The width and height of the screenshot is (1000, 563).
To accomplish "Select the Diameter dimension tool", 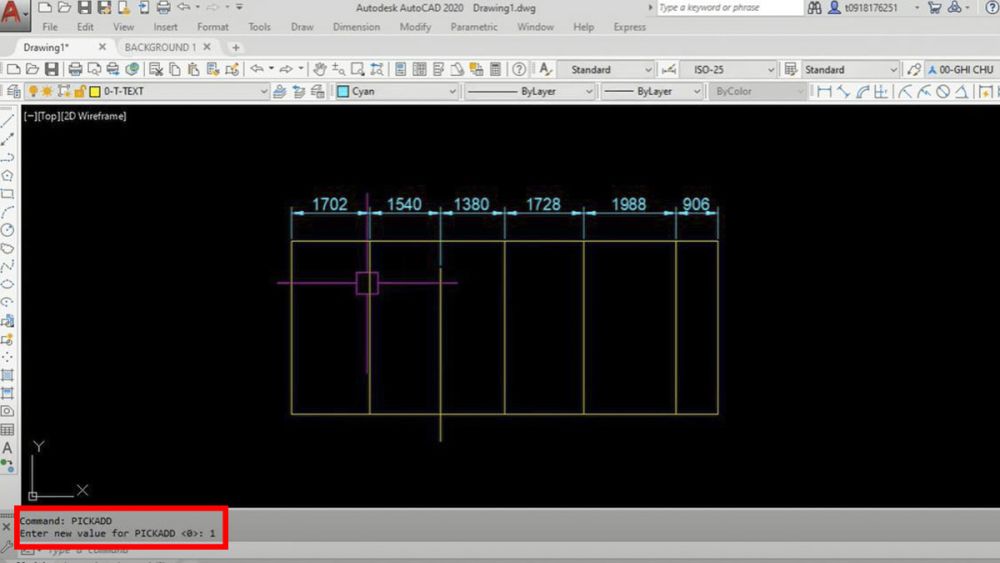I will pyautogui.click(x=943, y=92).
